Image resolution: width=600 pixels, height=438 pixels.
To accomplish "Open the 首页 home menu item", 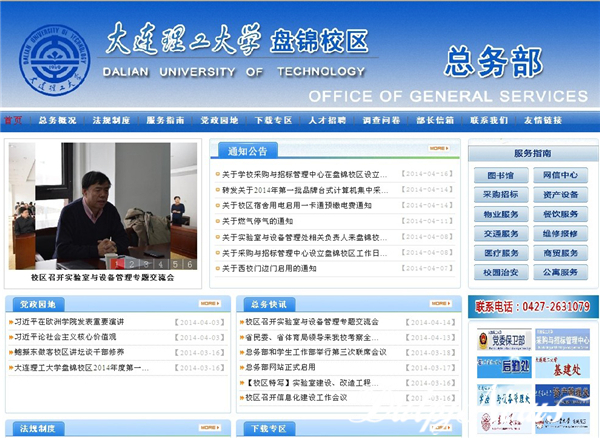I will point(13,120).
